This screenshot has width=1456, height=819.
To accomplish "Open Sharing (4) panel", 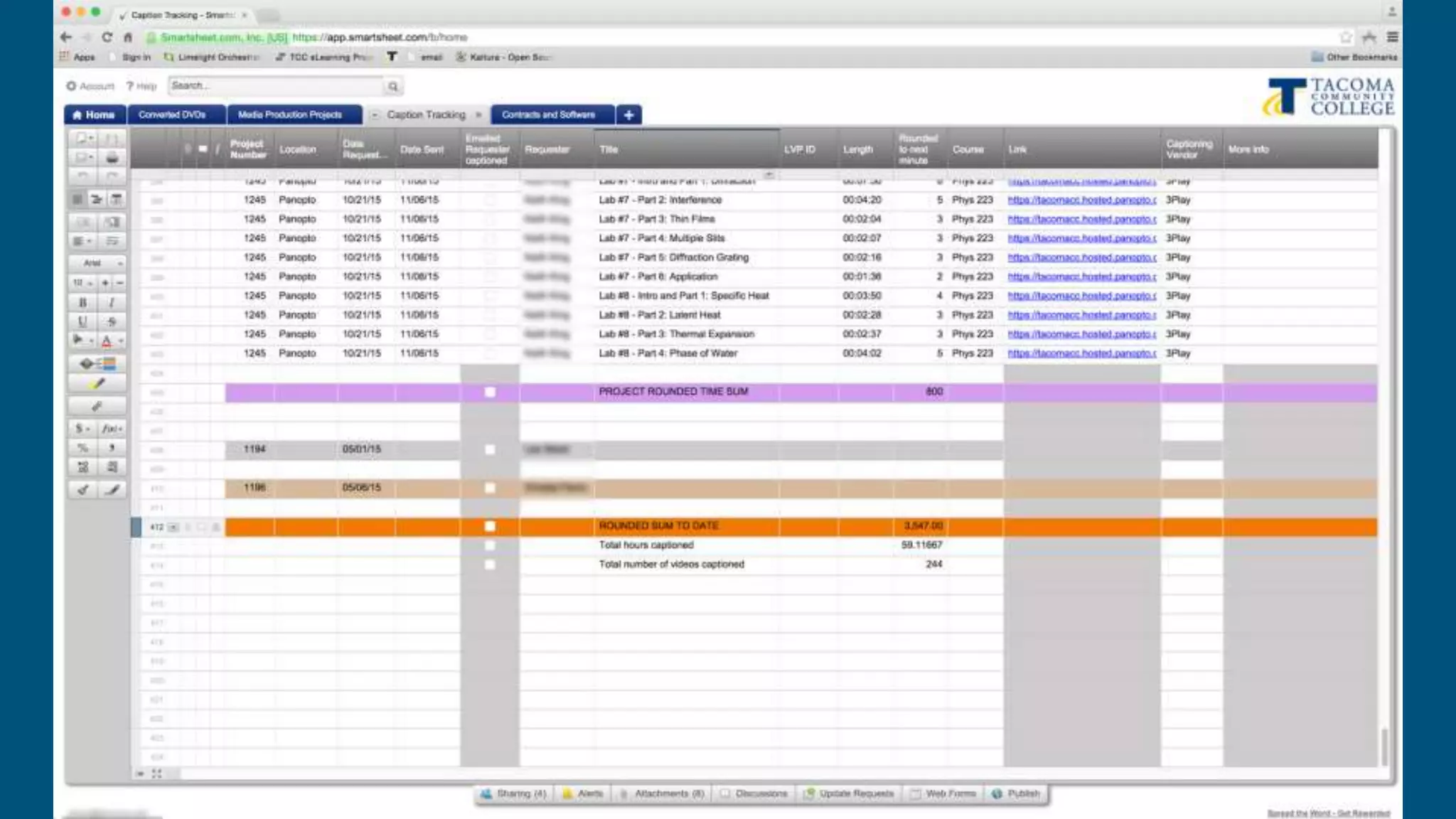I will 513,793.
